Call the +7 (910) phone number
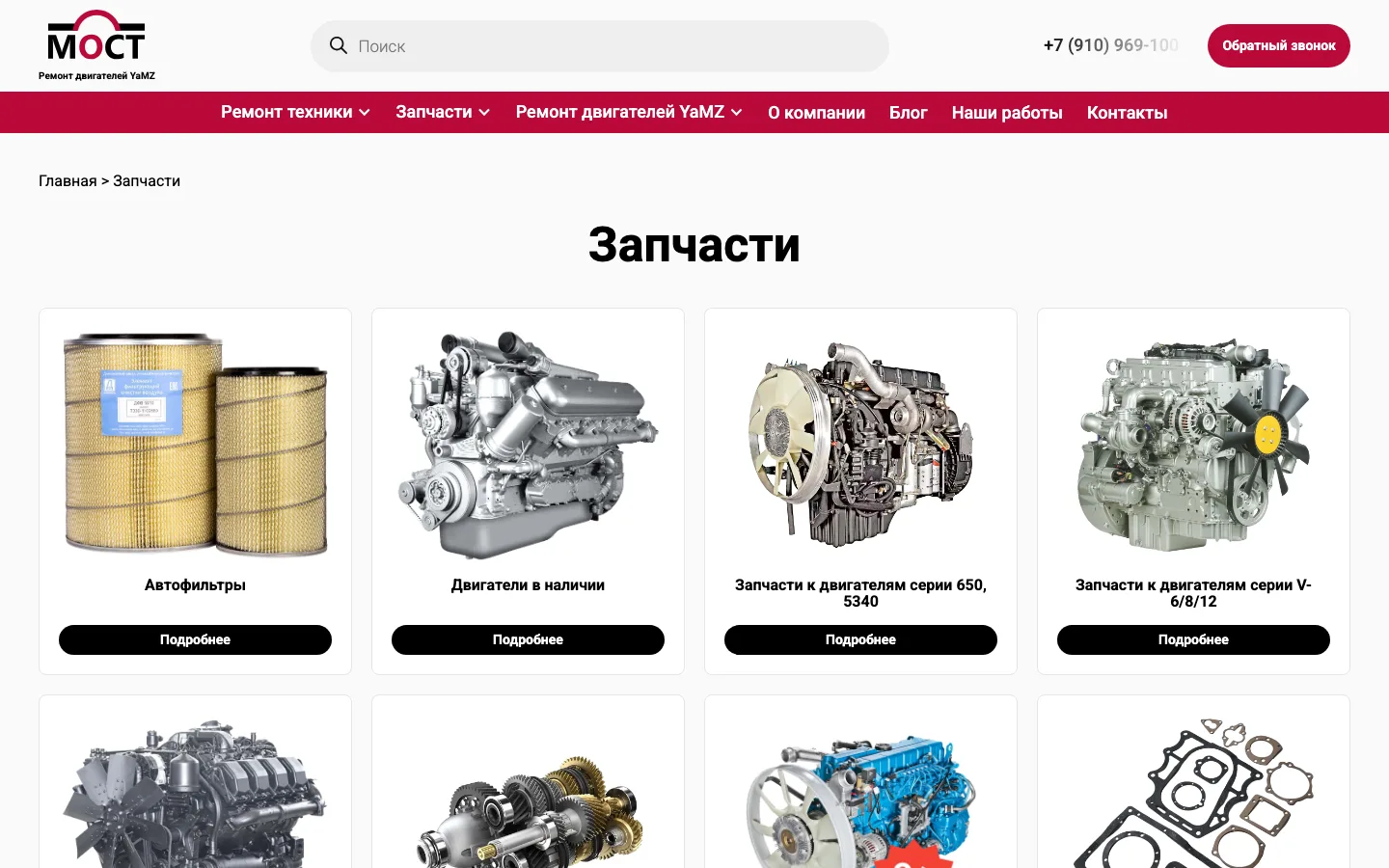Image resolution: width=1389 pixels, height=868 pixels. 1111,45
